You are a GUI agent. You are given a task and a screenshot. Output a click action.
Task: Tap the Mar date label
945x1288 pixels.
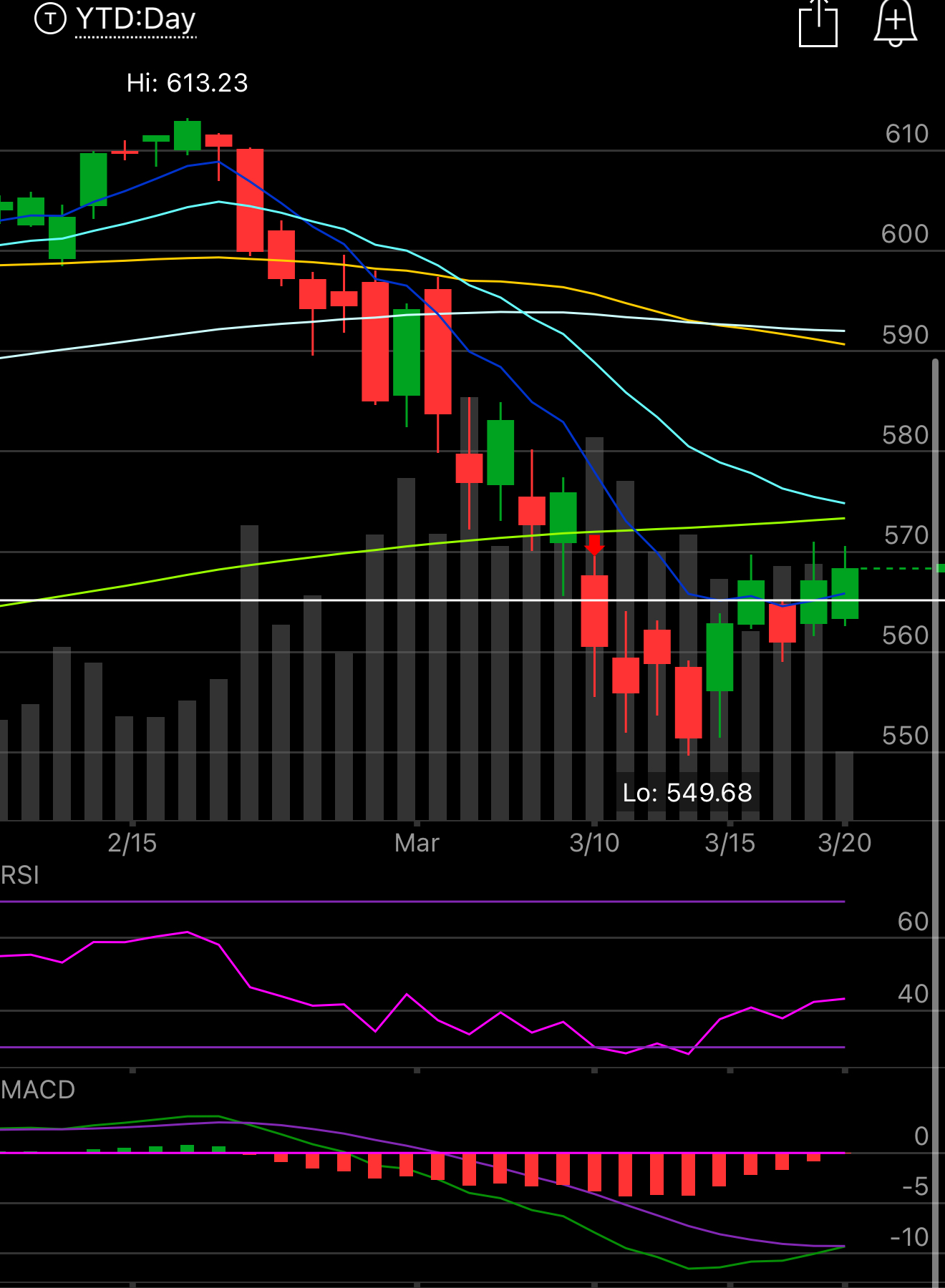[417, 843]
